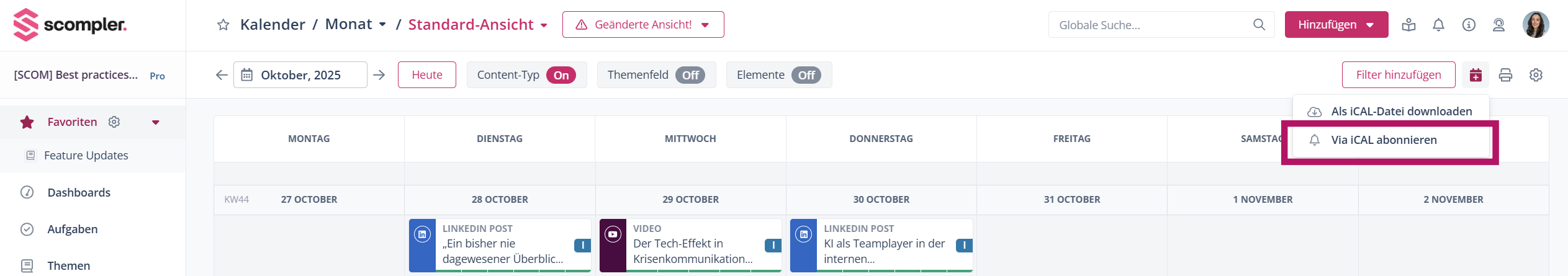Choose Als iCAL-Datei downloaden
The image size is (1568, 276).
1401,112
